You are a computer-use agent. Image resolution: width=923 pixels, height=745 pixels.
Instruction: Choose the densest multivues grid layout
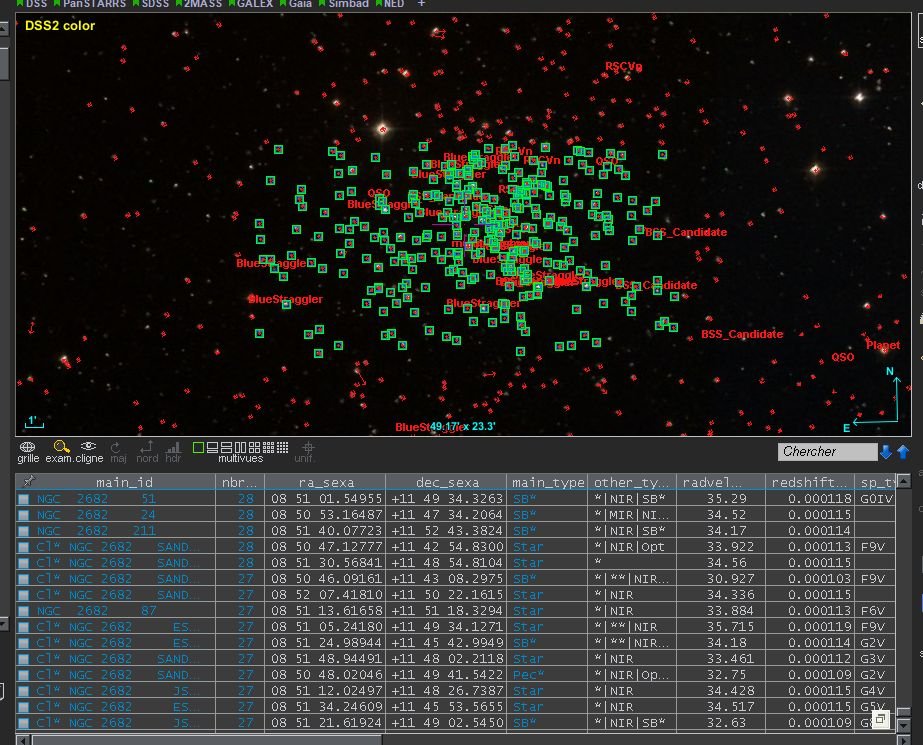click(282, 446)
